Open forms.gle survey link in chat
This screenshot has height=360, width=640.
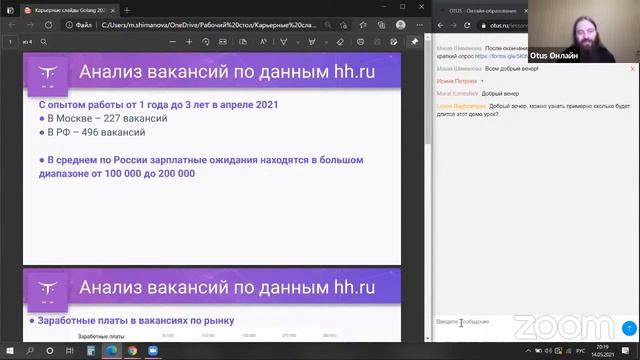tap(501, 56)
